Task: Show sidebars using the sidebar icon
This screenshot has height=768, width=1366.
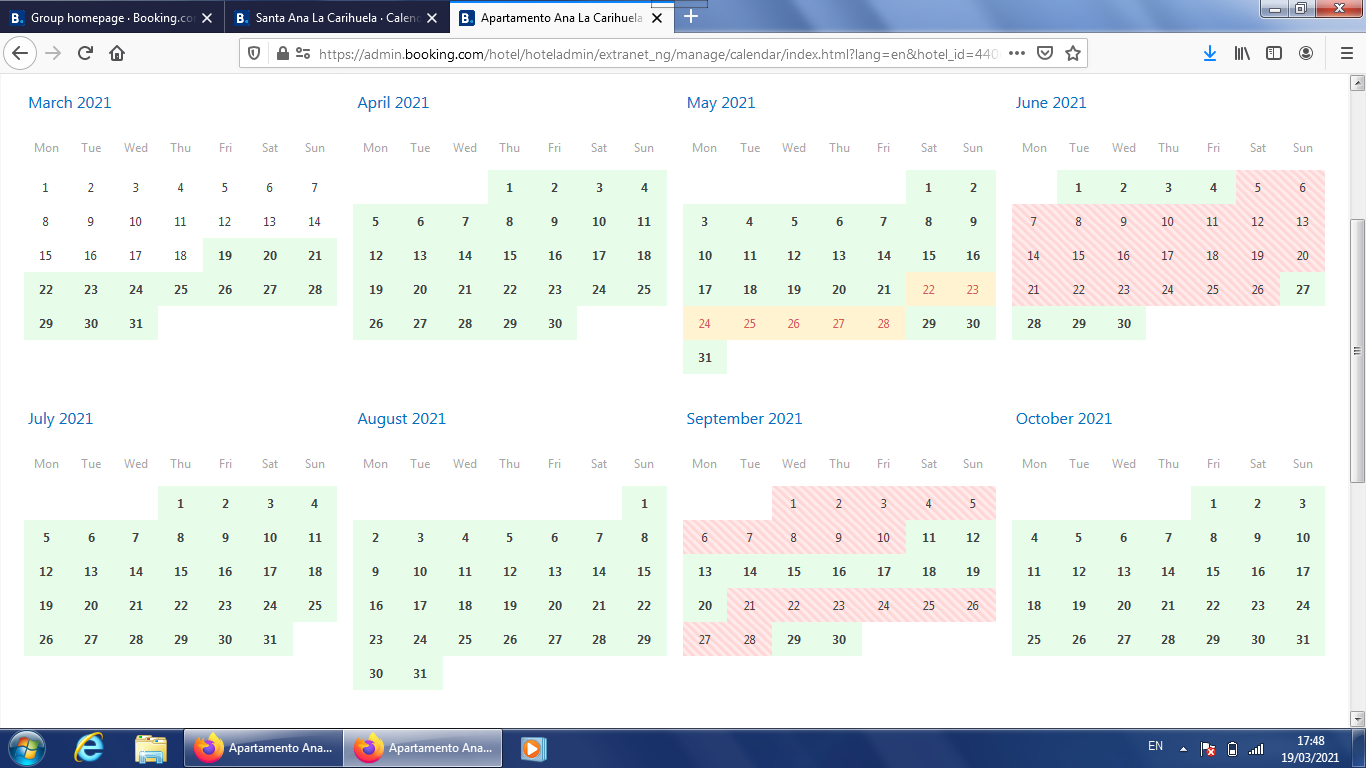Action: (x=1274, y=54)
